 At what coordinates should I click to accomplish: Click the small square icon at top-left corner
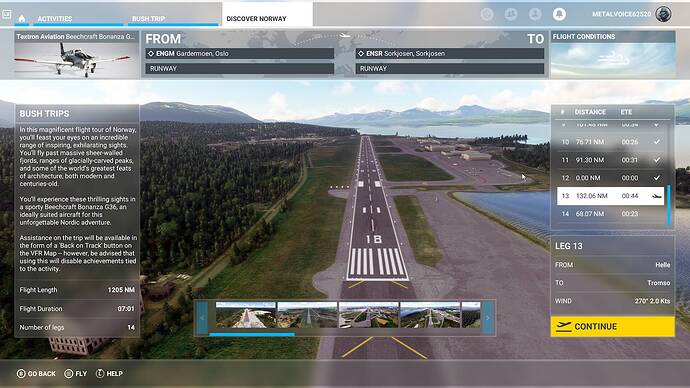tap(7, 14)
